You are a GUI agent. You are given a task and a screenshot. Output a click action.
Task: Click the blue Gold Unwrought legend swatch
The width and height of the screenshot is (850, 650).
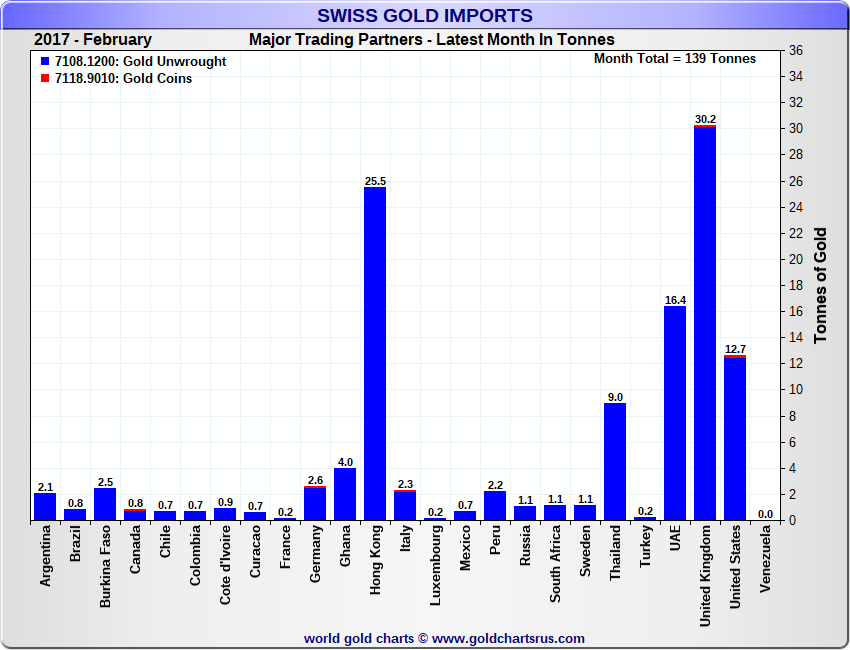tap(45, 61)
